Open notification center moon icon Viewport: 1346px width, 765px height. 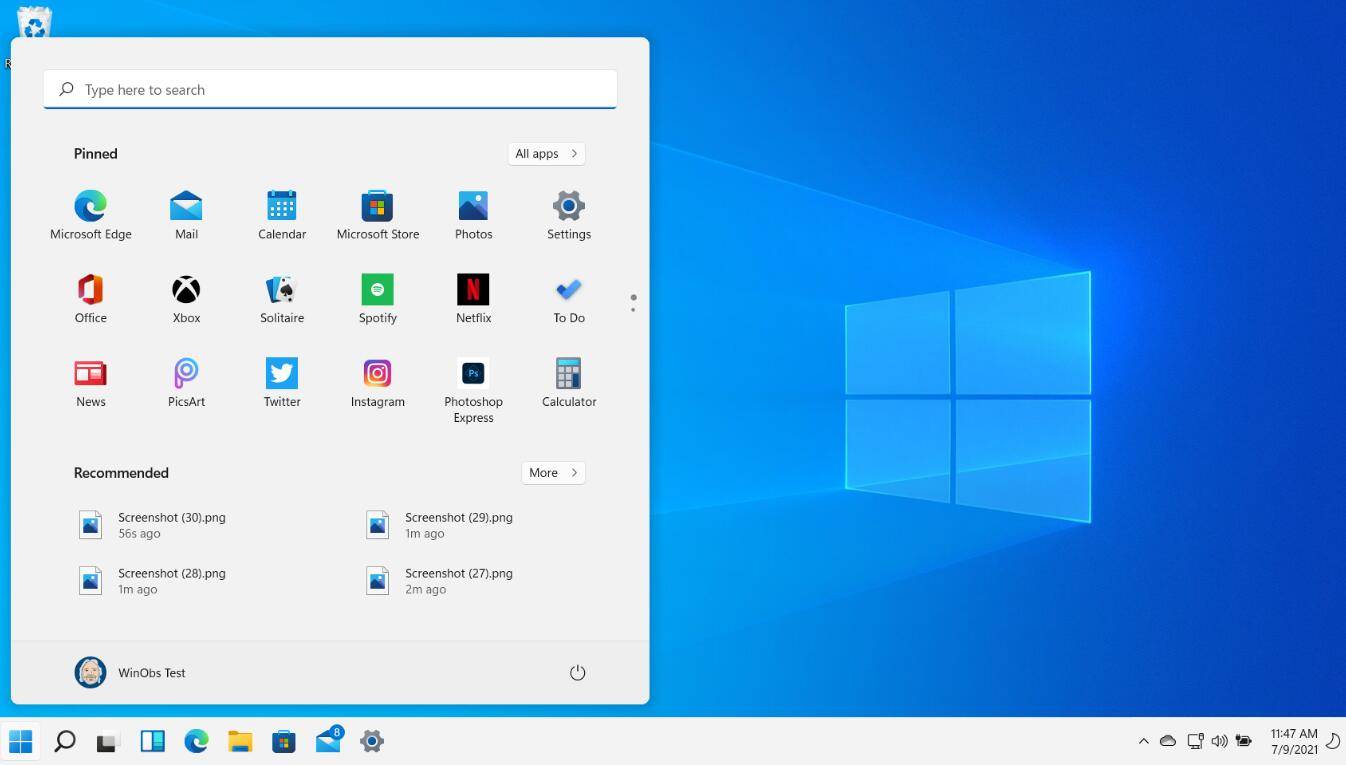[x=1333, y=741]
